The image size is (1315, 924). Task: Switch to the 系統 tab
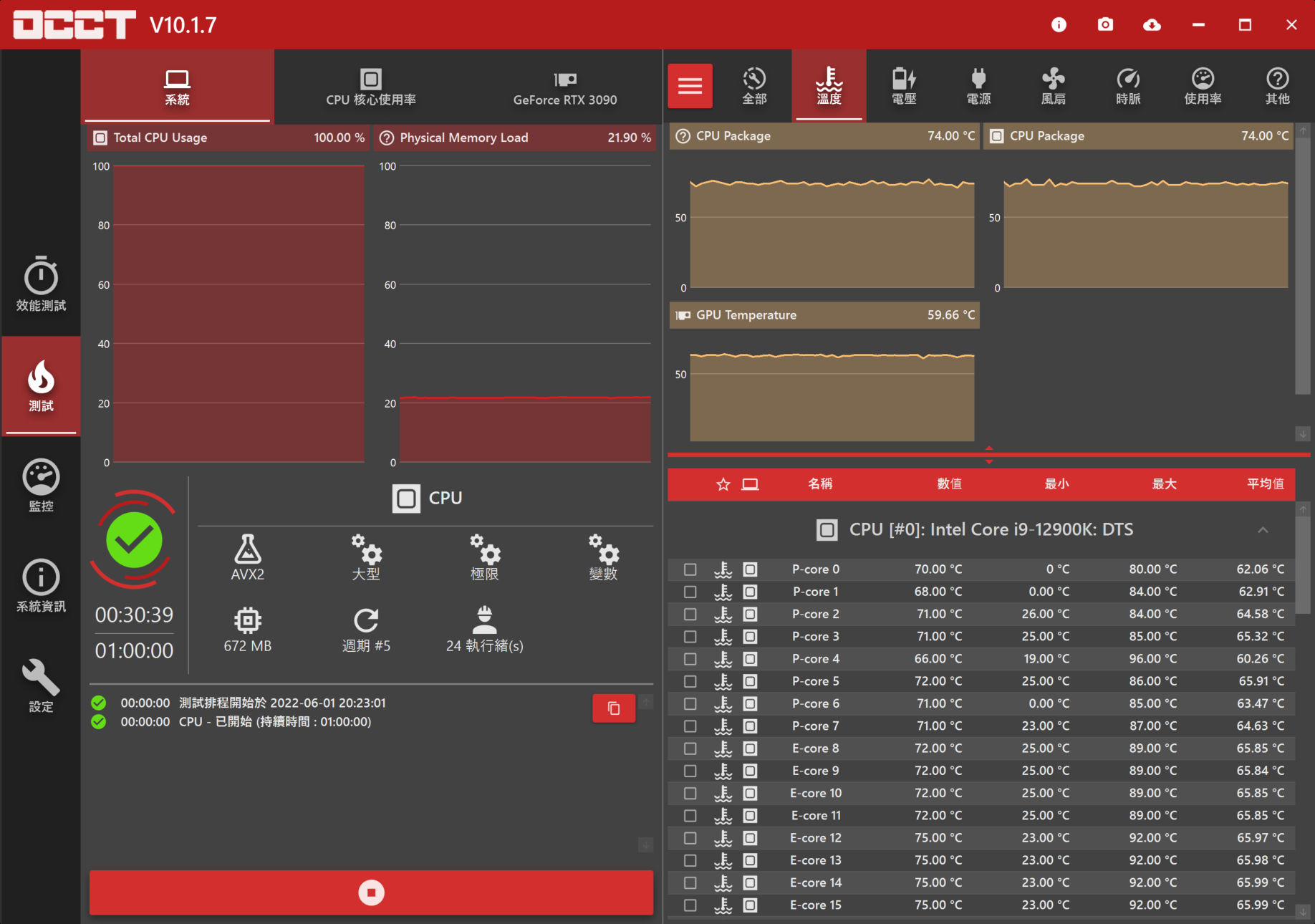pos(177,87)
